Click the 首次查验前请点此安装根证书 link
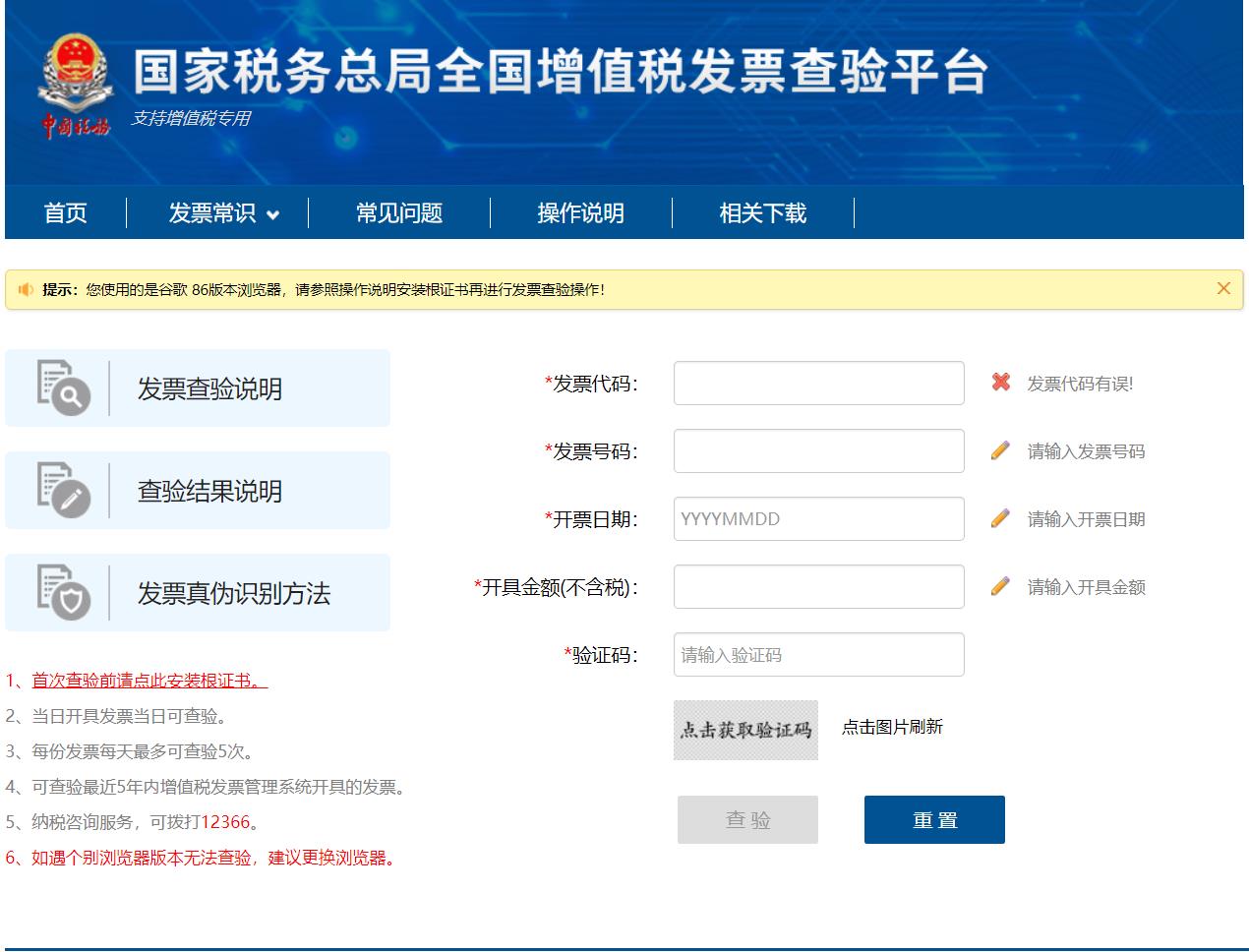Viewport: 1249px width, 952px height. 149,681
